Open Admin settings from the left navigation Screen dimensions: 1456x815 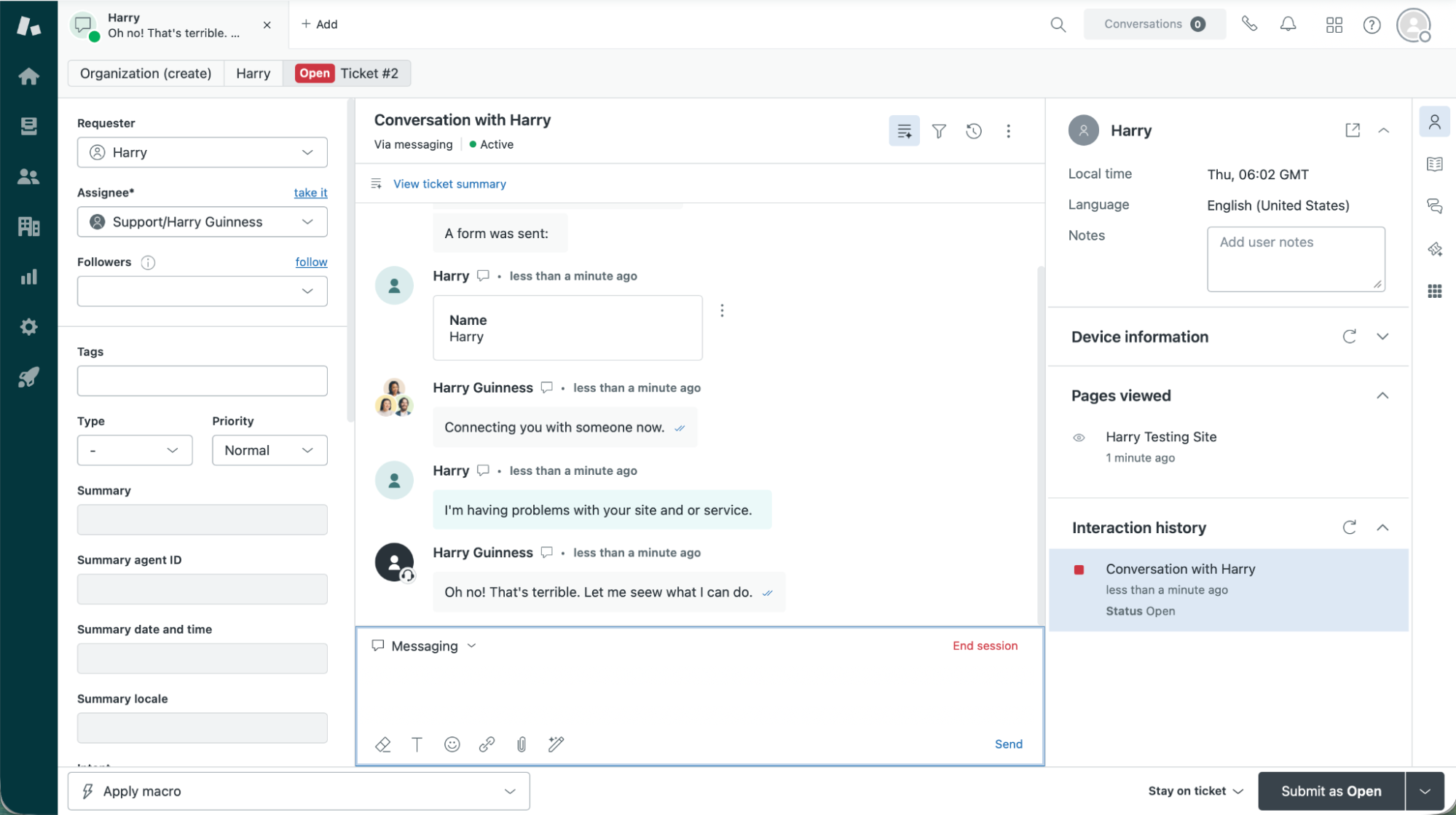pos(28,326)
